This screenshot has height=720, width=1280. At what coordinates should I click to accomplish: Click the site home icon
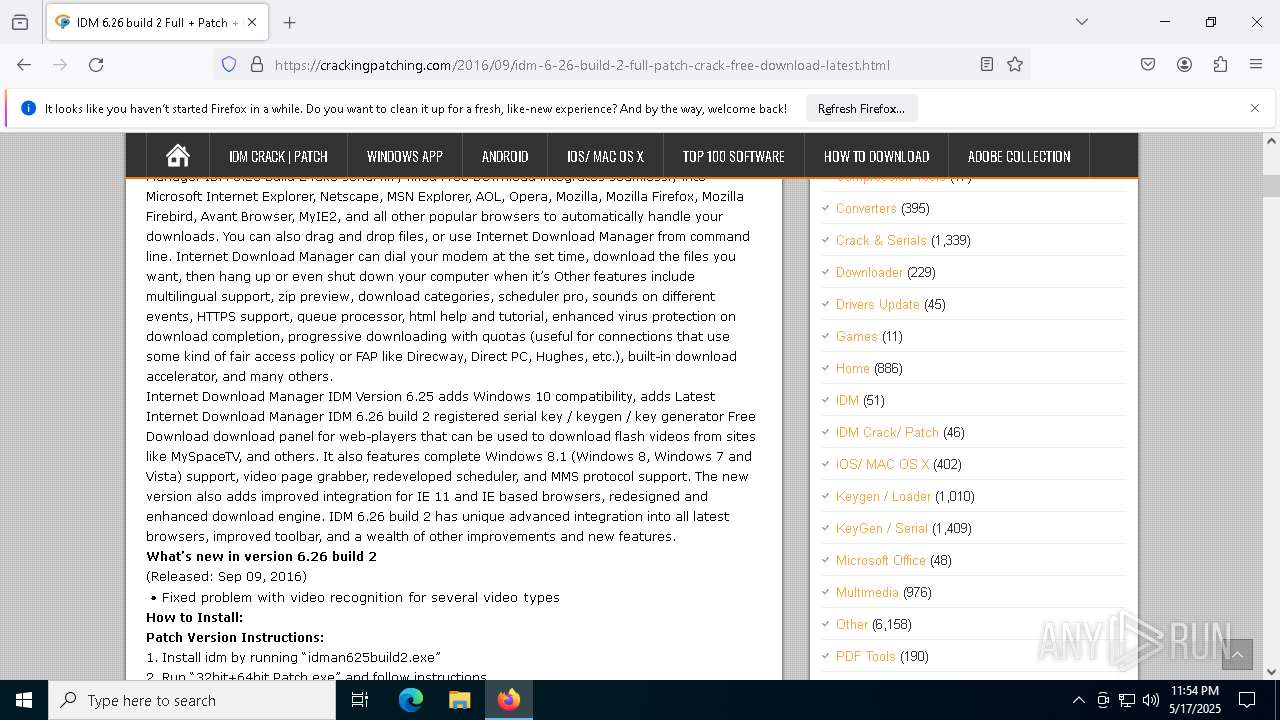[178, 156]
